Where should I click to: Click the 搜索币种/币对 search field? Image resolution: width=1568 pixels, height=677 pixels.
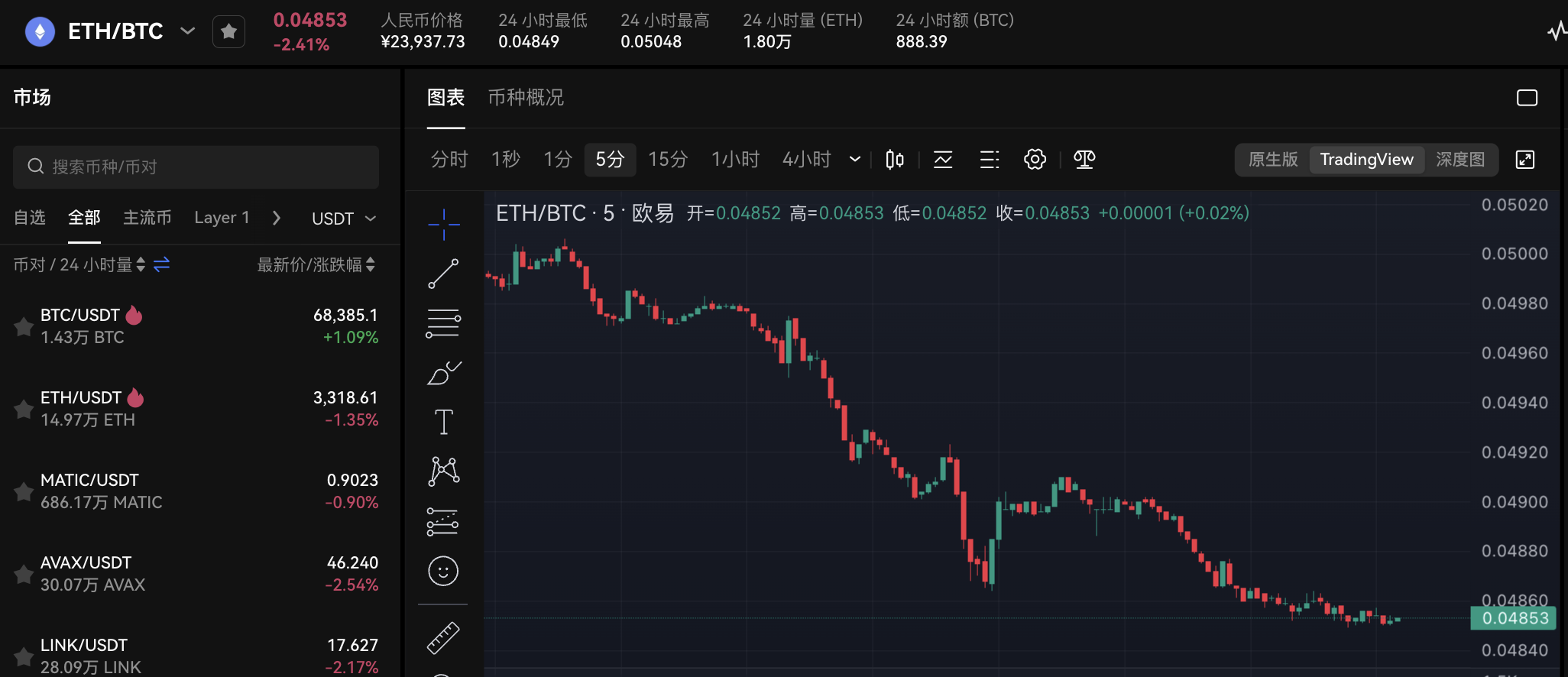pyautogui.click(x=196, y=167)
